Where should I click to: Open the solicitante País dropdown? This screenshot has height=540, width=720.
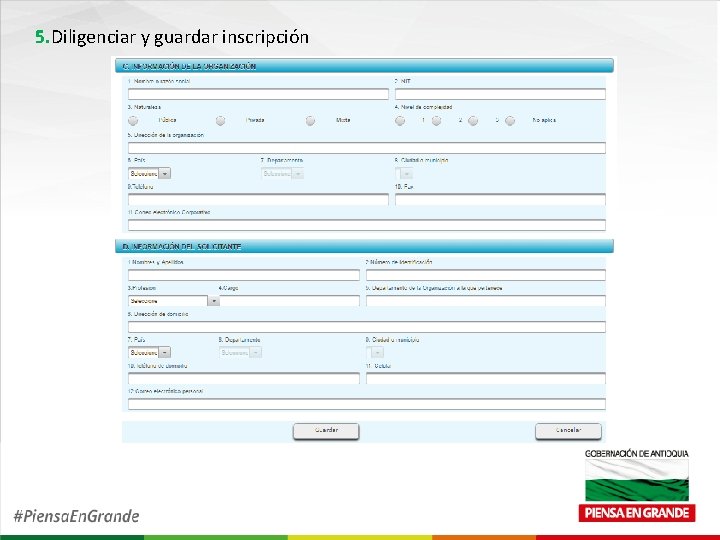(149, 352)
